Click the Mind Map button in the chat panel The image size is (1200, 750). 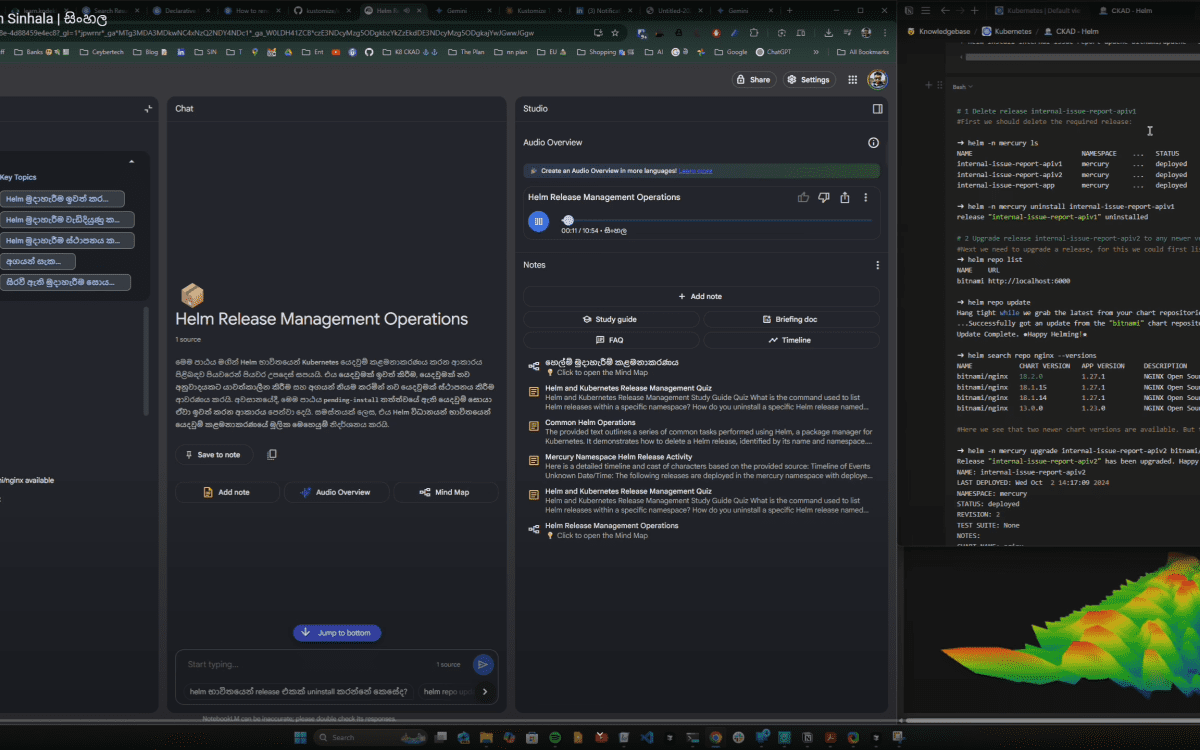[x=445, y=492]
